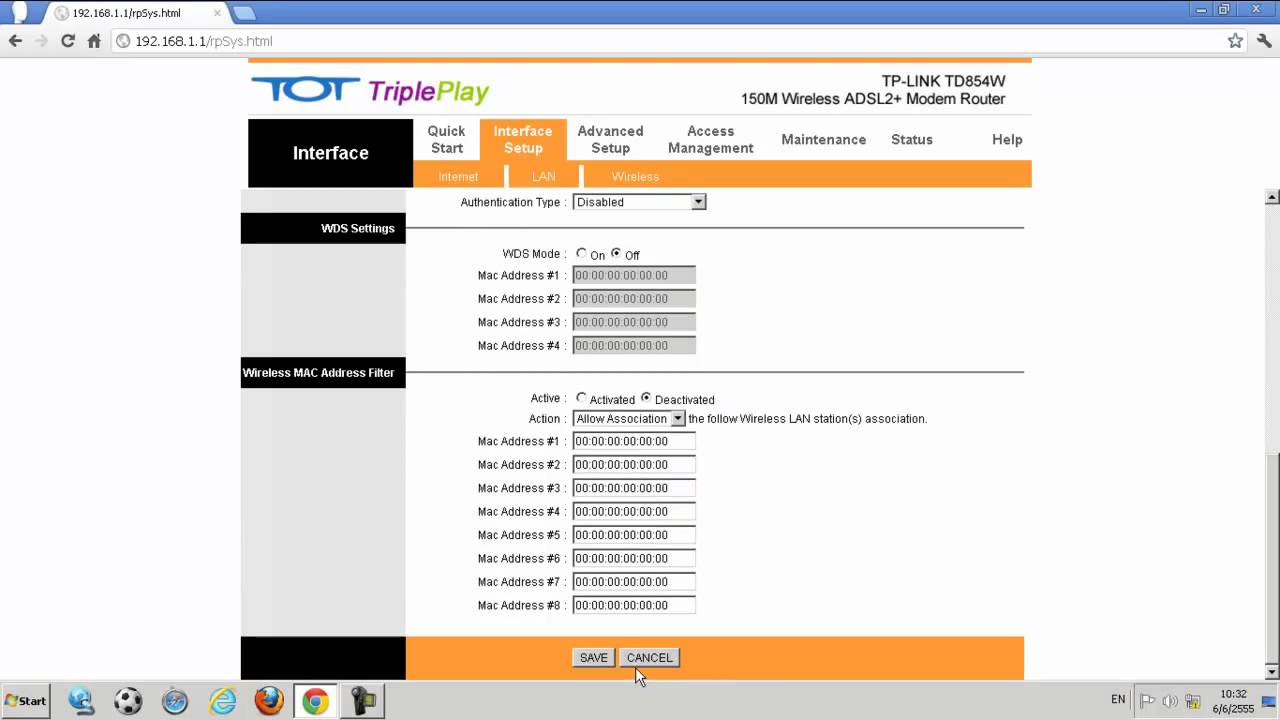Screen dimensions: 1280x720
Task: Click the EN language indicator
Action: (x=1118, y=700)
